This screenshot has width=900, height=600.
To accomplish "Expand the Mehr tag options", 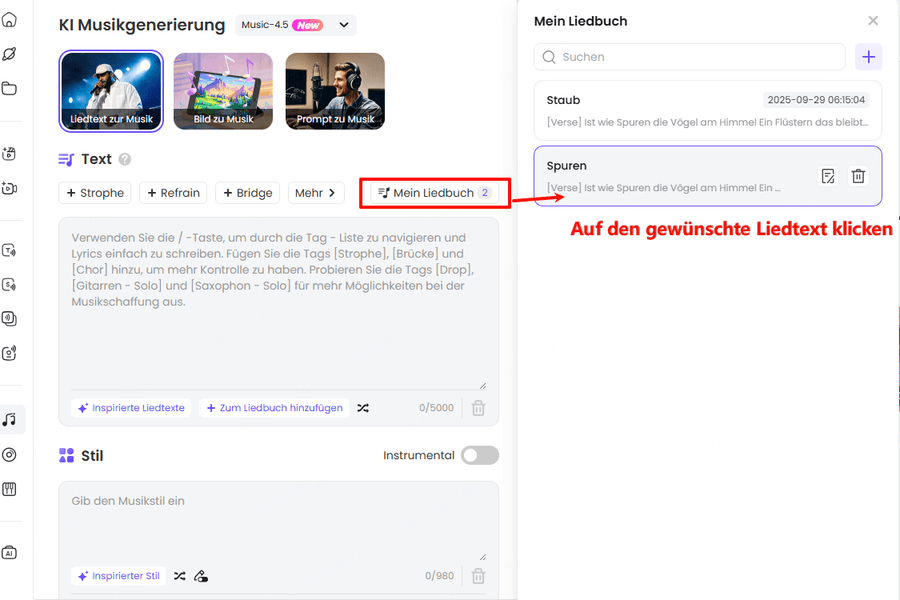I will click(316, 193).
